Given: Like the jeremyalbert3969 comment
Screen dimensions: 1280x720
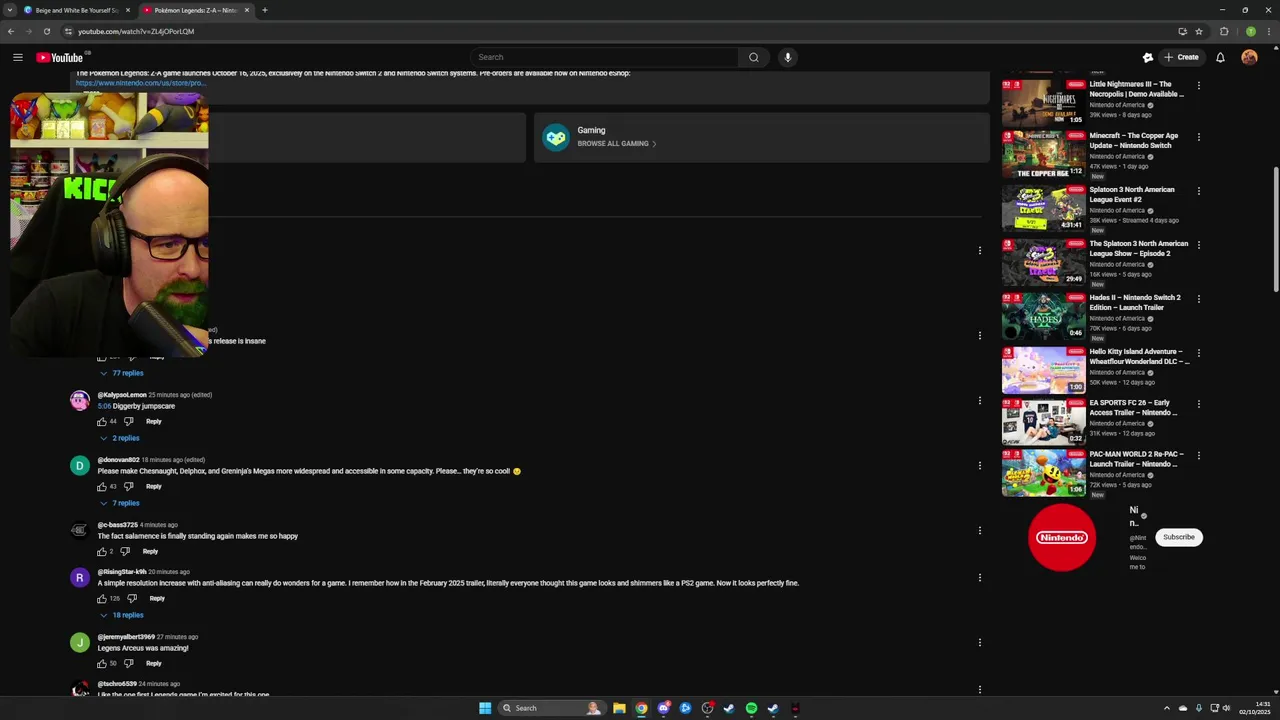Looking at the screenshot, I should click(x=102, y=664).
